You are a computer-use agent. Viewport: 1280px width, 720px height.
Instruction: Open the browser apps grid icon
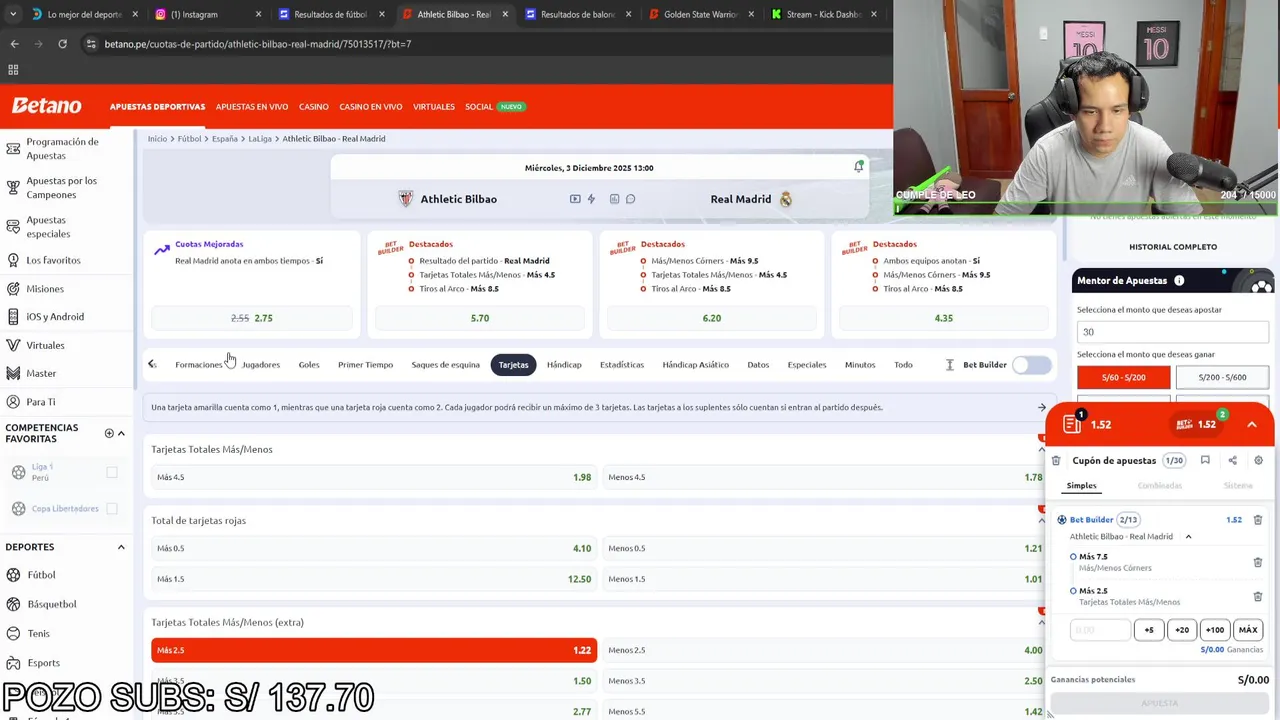(13, 70)
